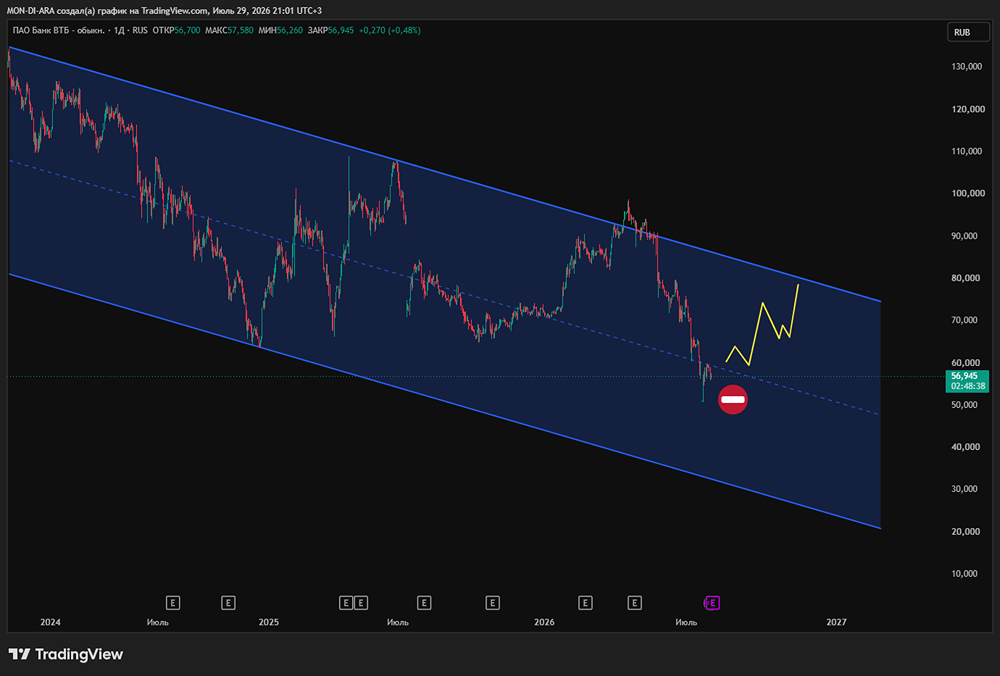
Task: Open the last gray E marker before Июль 2026
Action: pyautogui.click(x=634, y=603)
